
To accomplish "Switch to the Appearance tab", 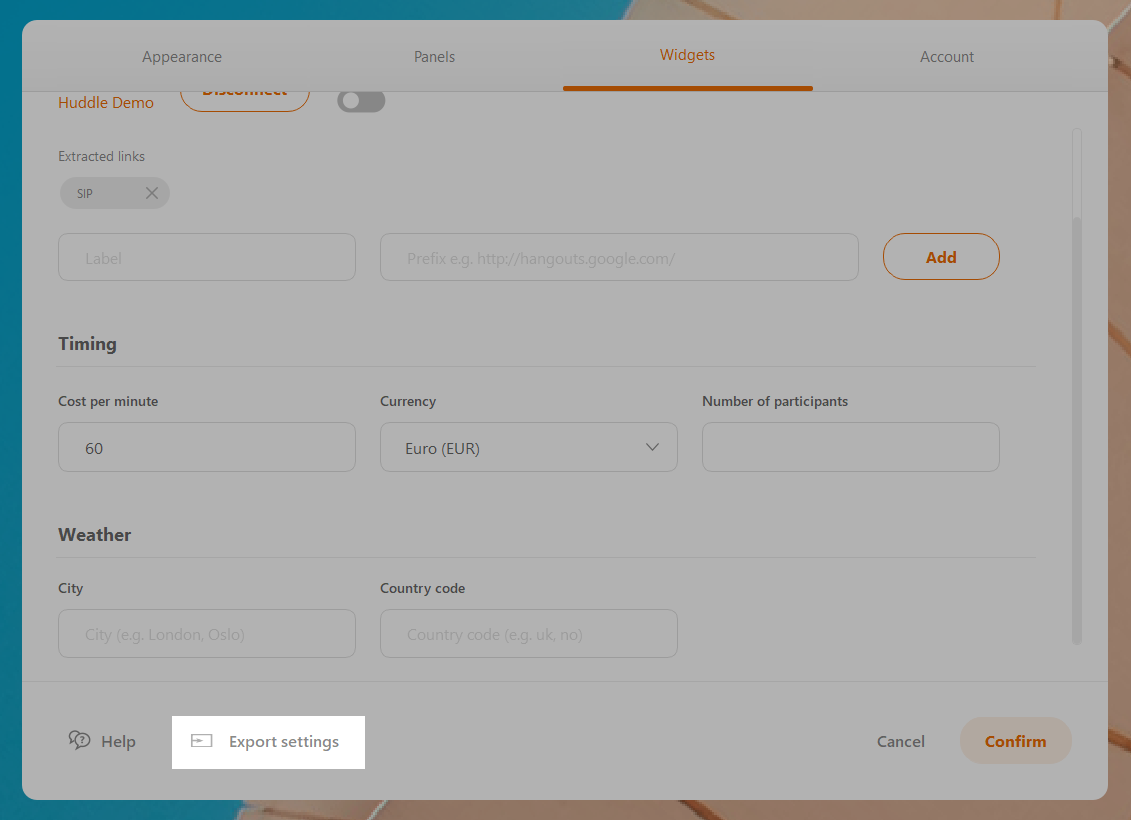I will (182, 57).
